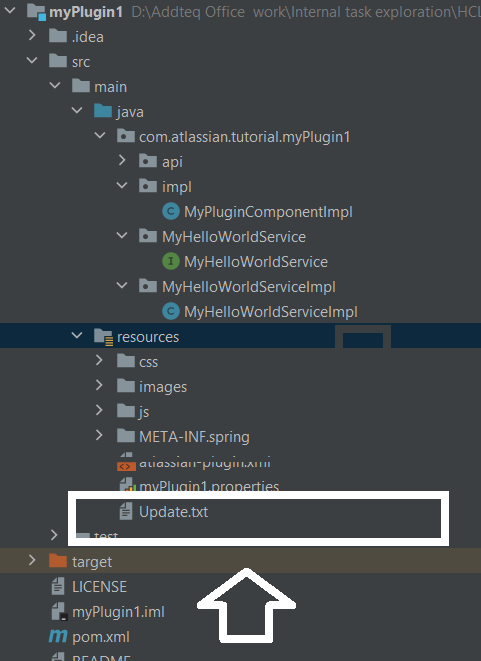Click the js folder icon
481x661 pixels.
pos(126,411)
